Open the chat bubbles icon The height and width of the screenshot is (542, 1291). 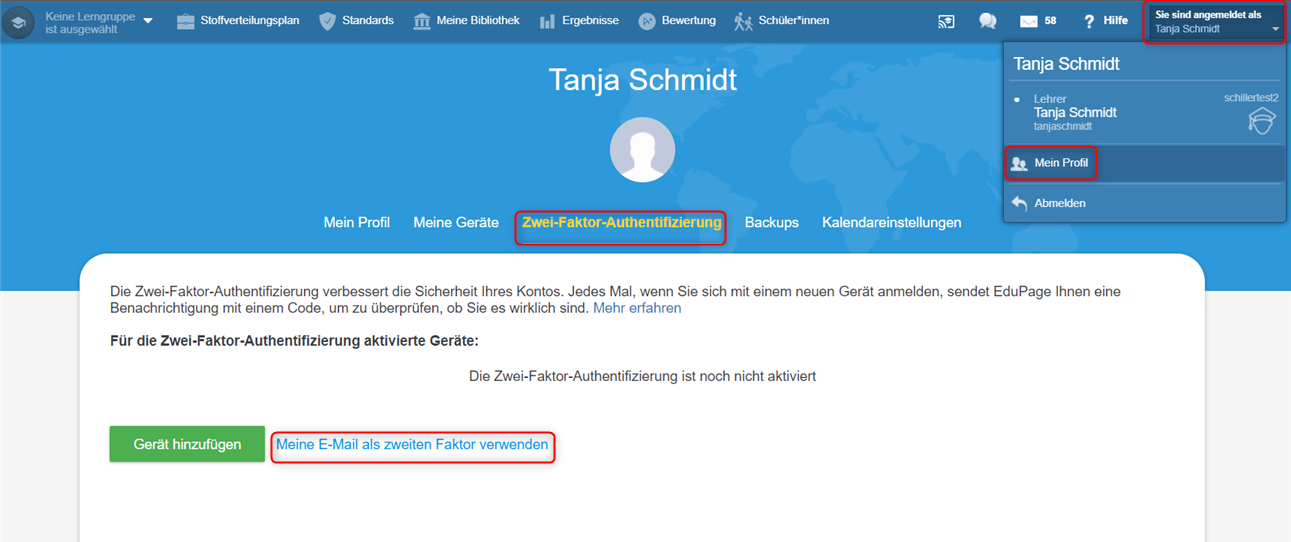pos(988,22)
